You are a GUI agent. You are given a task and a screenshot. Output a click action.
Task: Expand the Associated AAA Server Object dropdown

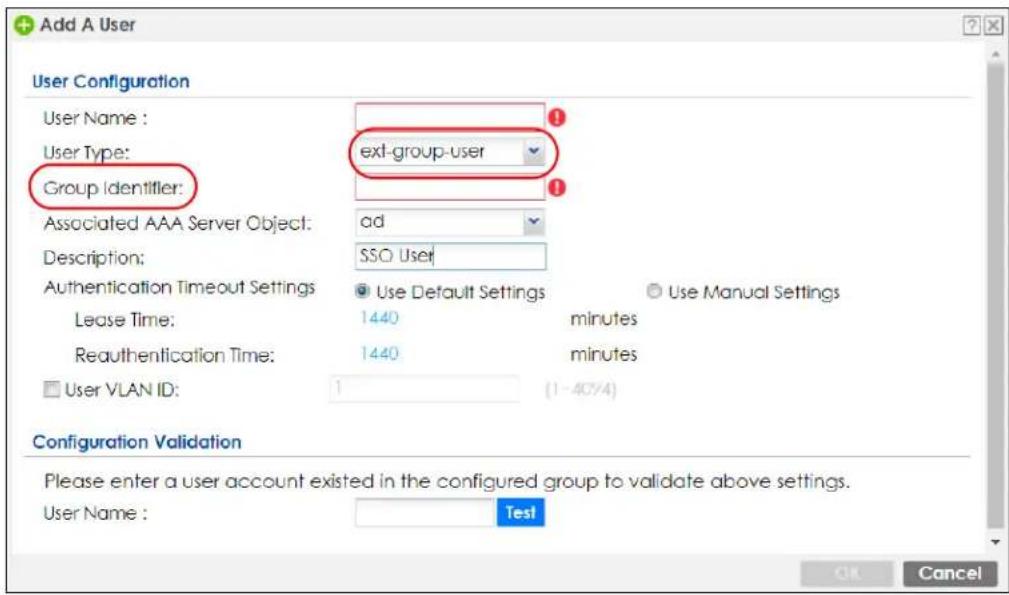(x=533, y=223)
